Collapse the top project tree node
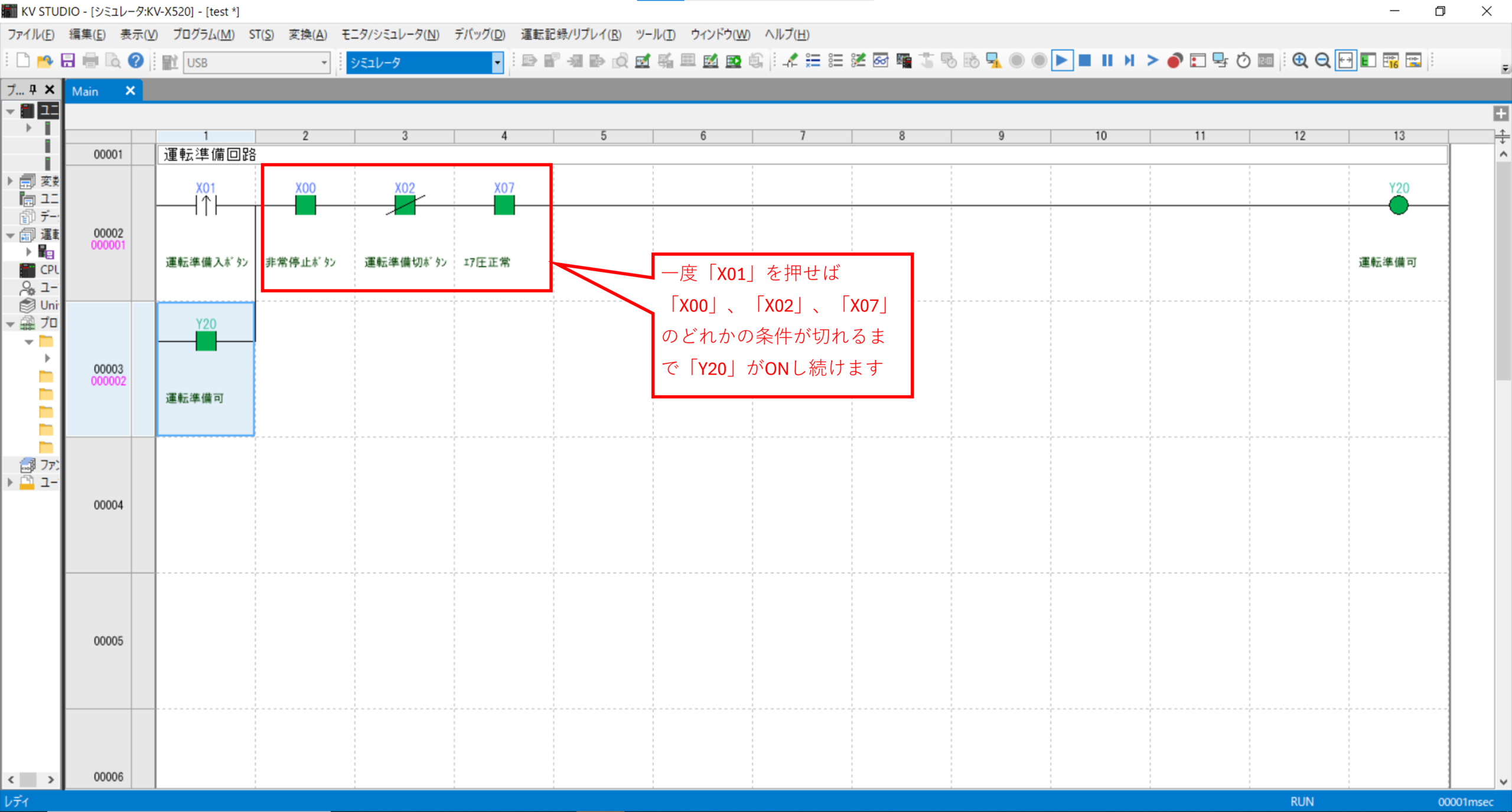 [10, 111]
